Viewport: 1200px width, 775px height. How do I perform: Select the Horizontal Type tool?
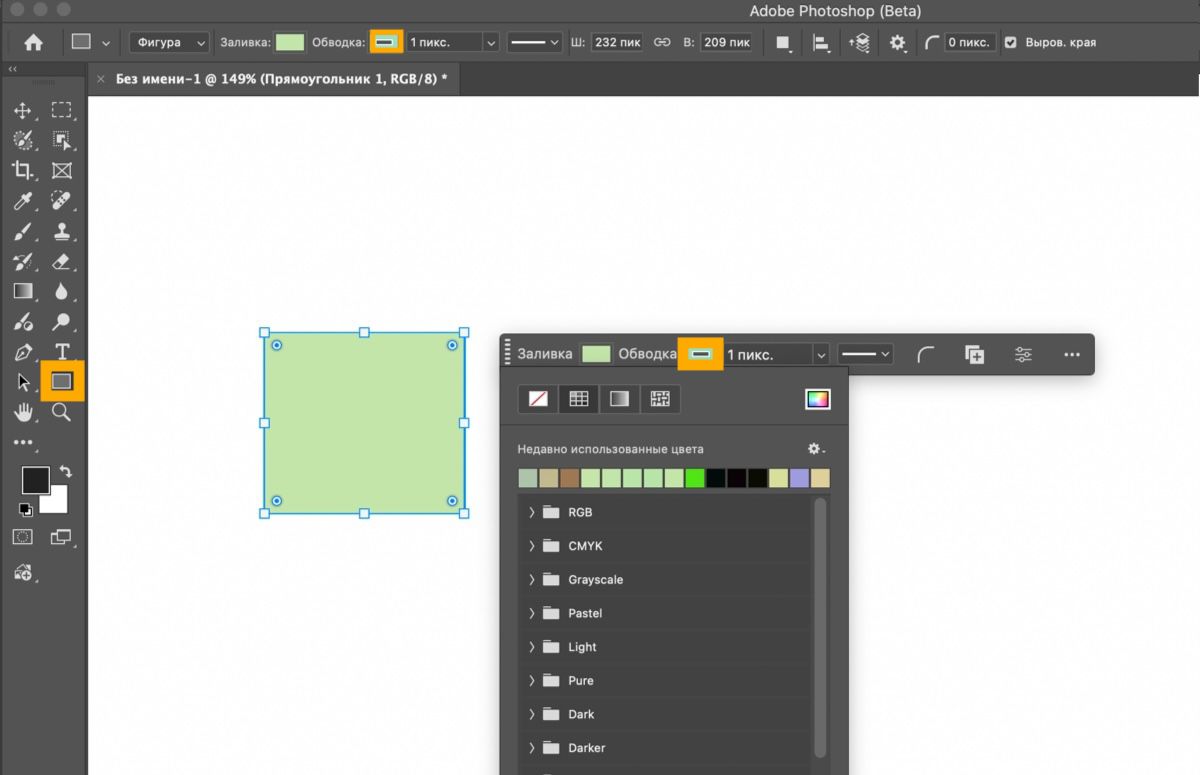tap(62, 352)
